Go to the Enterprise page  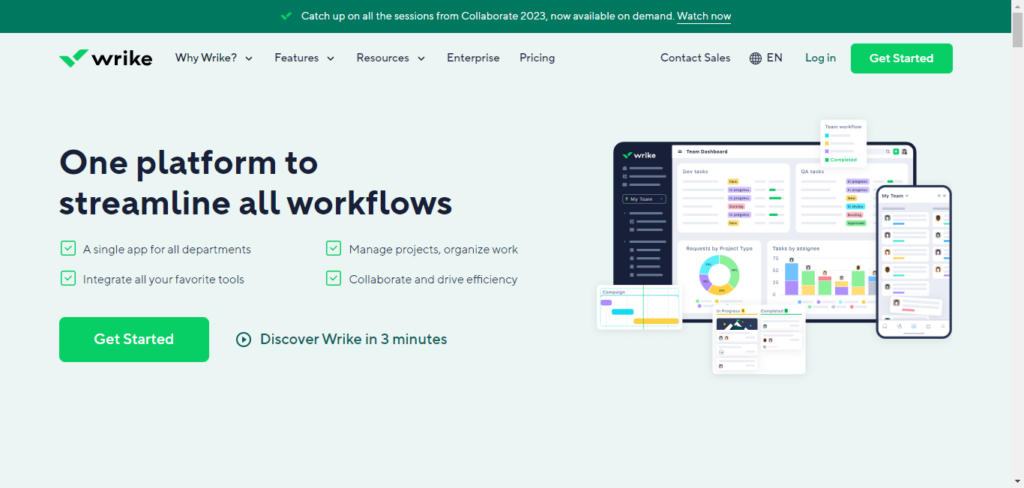pyautogui.click(x=473, y=58)
